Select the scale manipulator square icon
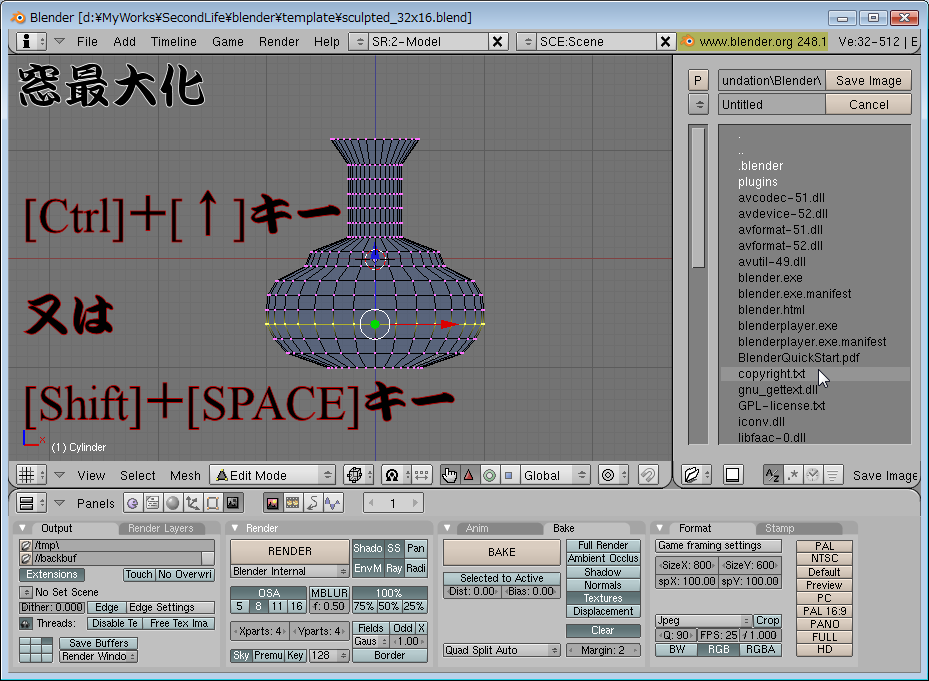Image resolution: width=929 pixels, height=681 pixels. click(508, 475)
